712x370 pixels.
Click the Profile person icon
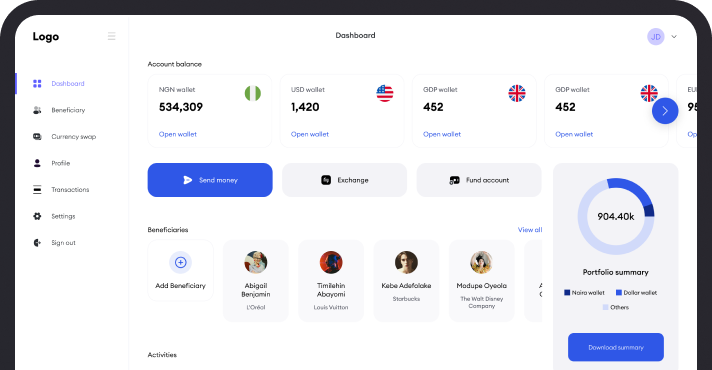(x=37, y=163)
